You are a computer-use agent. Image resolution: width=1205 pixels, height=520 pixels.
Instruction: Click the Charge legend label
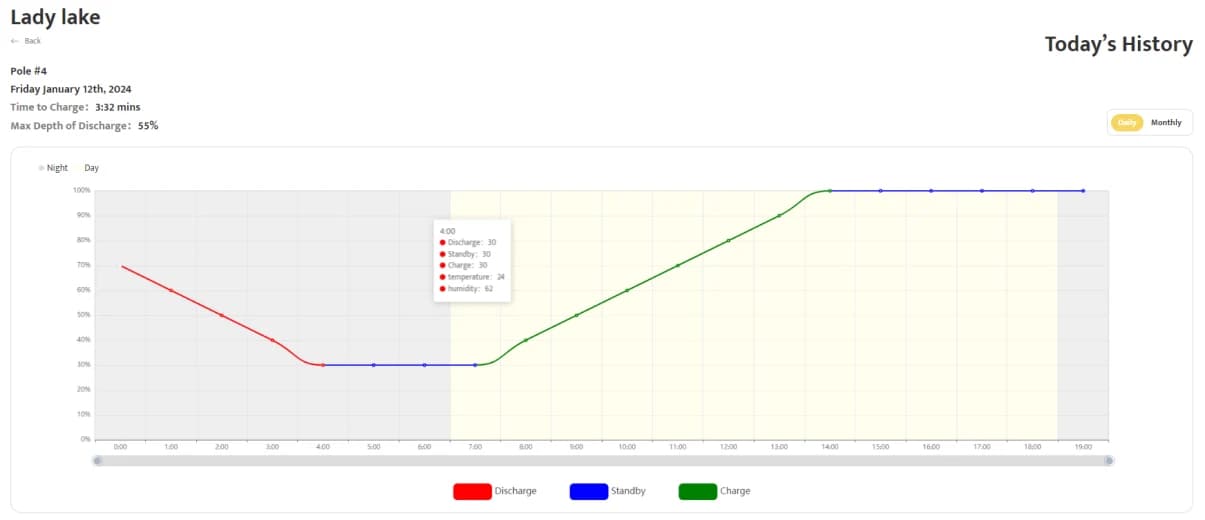coord(735,491)
